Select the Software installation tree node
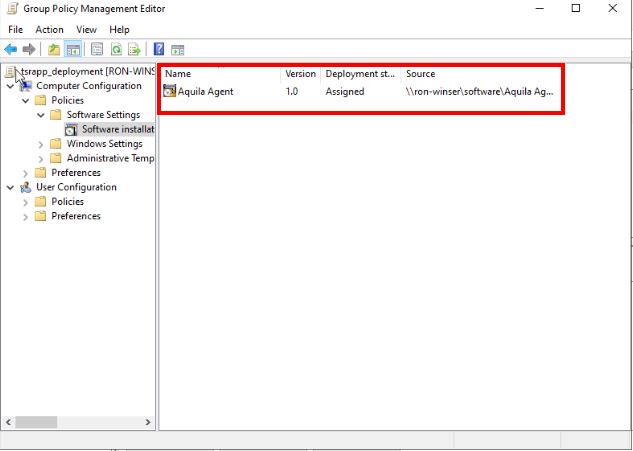Screen dimensions: 633x451 116,129
